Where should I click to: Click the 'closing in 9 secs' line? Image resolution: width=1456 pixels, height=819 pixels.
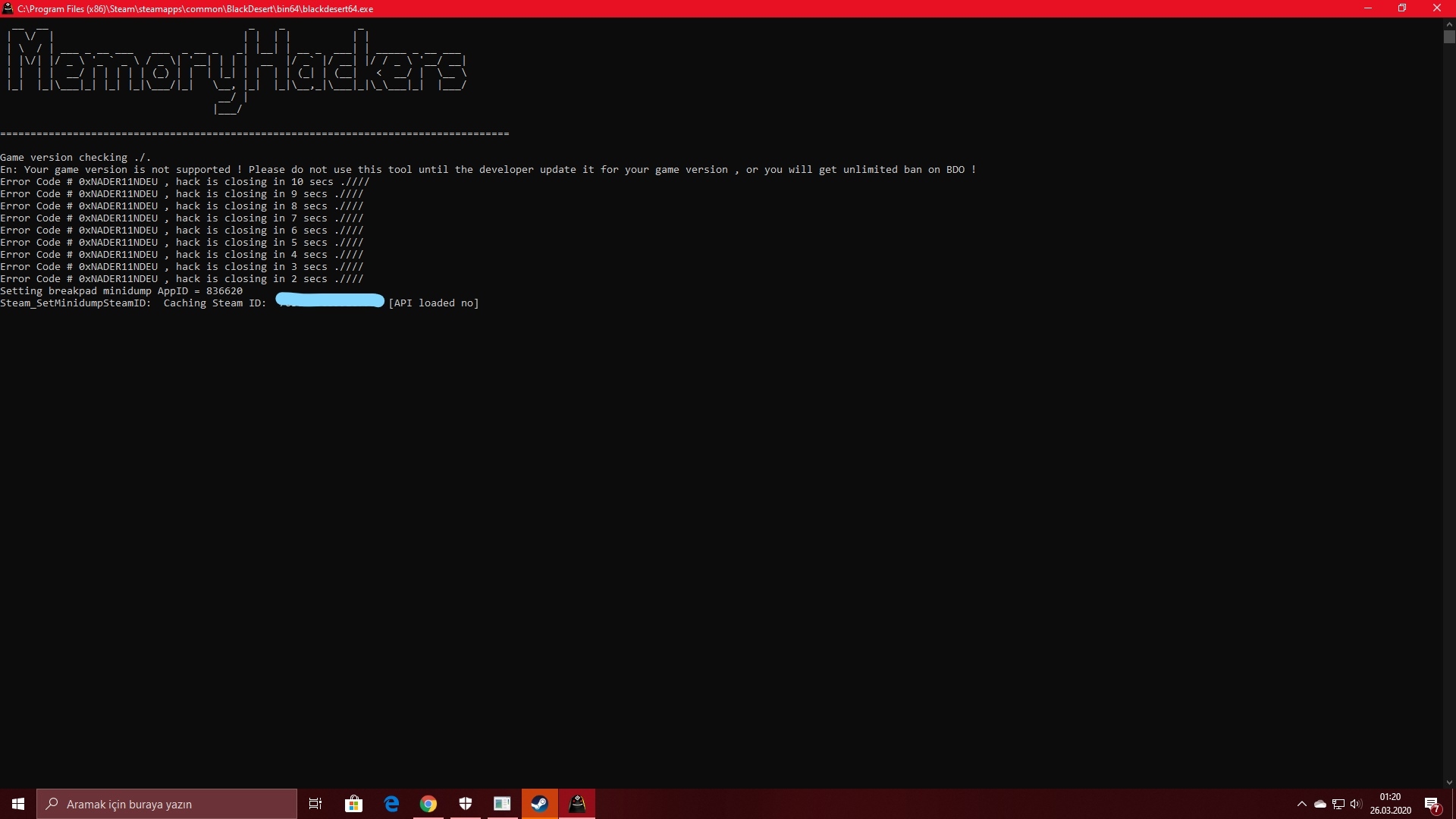[182, 194]
